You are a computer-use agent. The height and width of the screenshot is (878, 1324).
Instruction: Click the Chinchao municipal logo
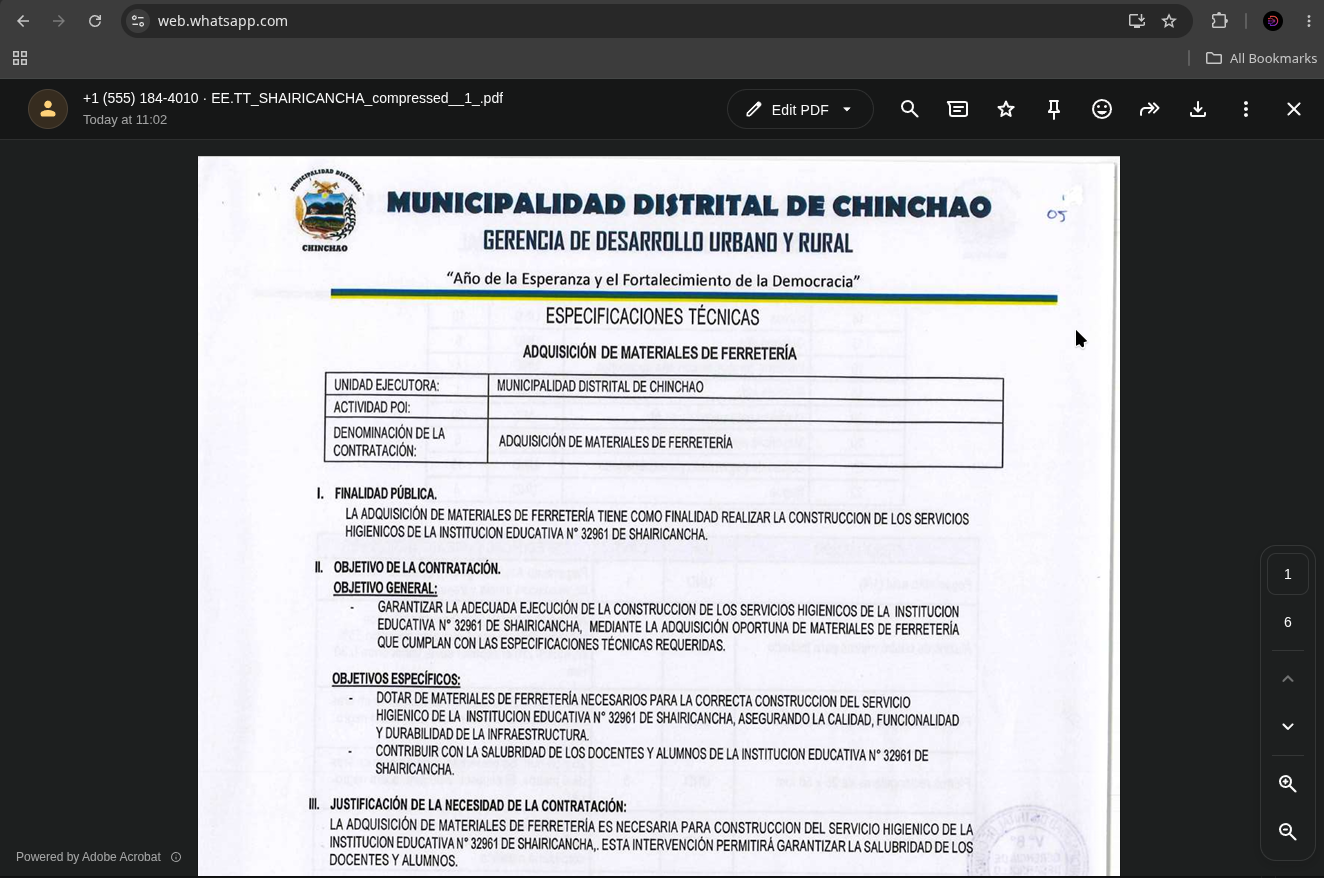pos(325,210)
